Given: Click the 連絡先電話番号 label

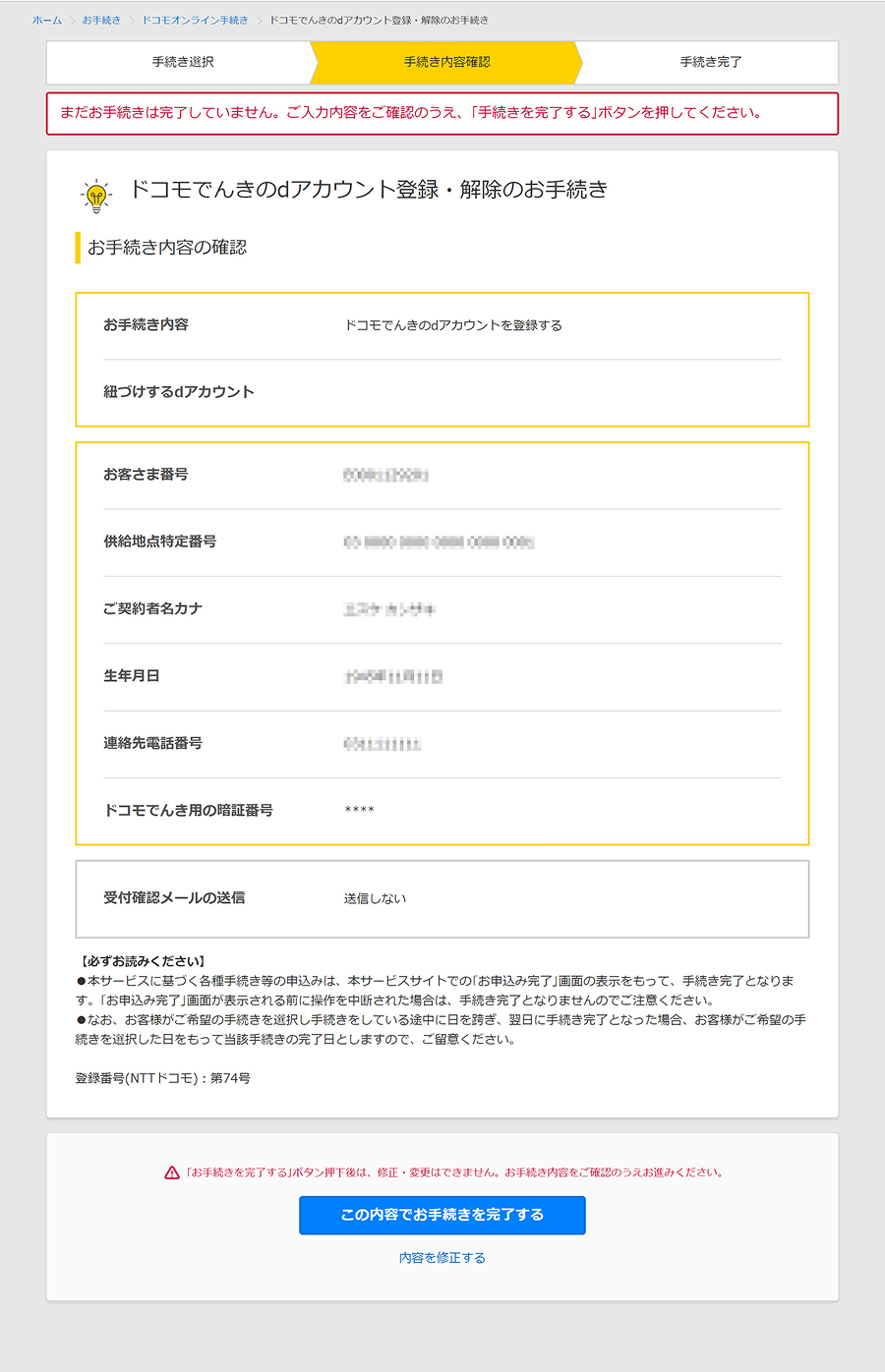Looking at the screenshot, I should point(152,743).
